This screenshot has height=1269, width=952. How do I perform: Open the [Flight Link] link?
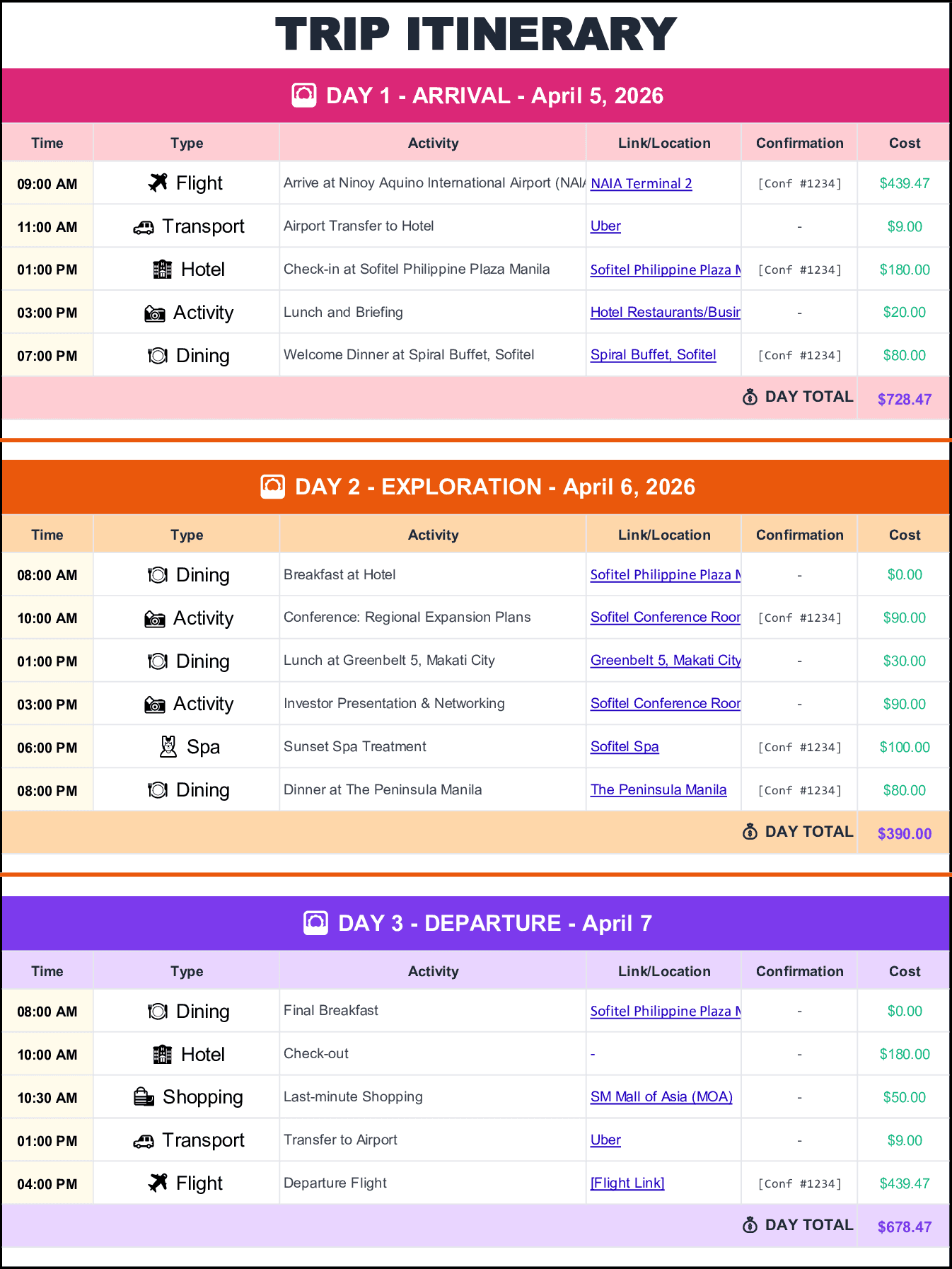click(627, 1183)
